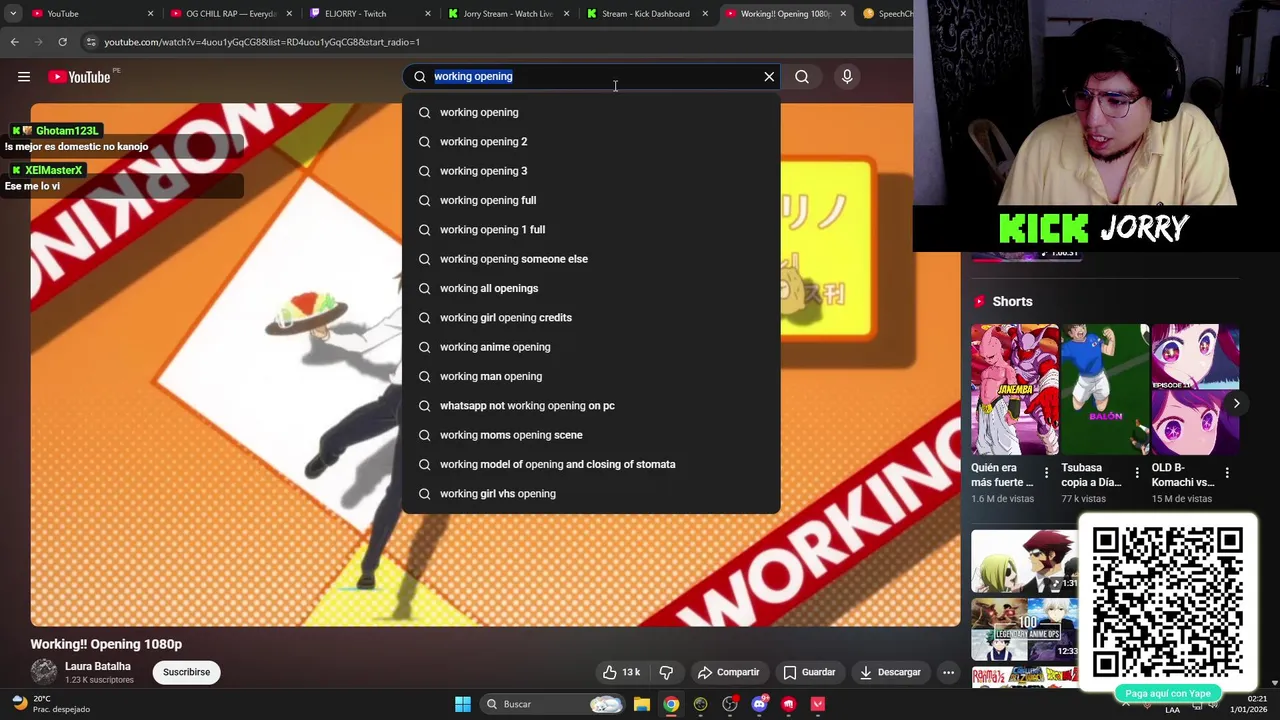Download video with Descargar button

point(890,672)
